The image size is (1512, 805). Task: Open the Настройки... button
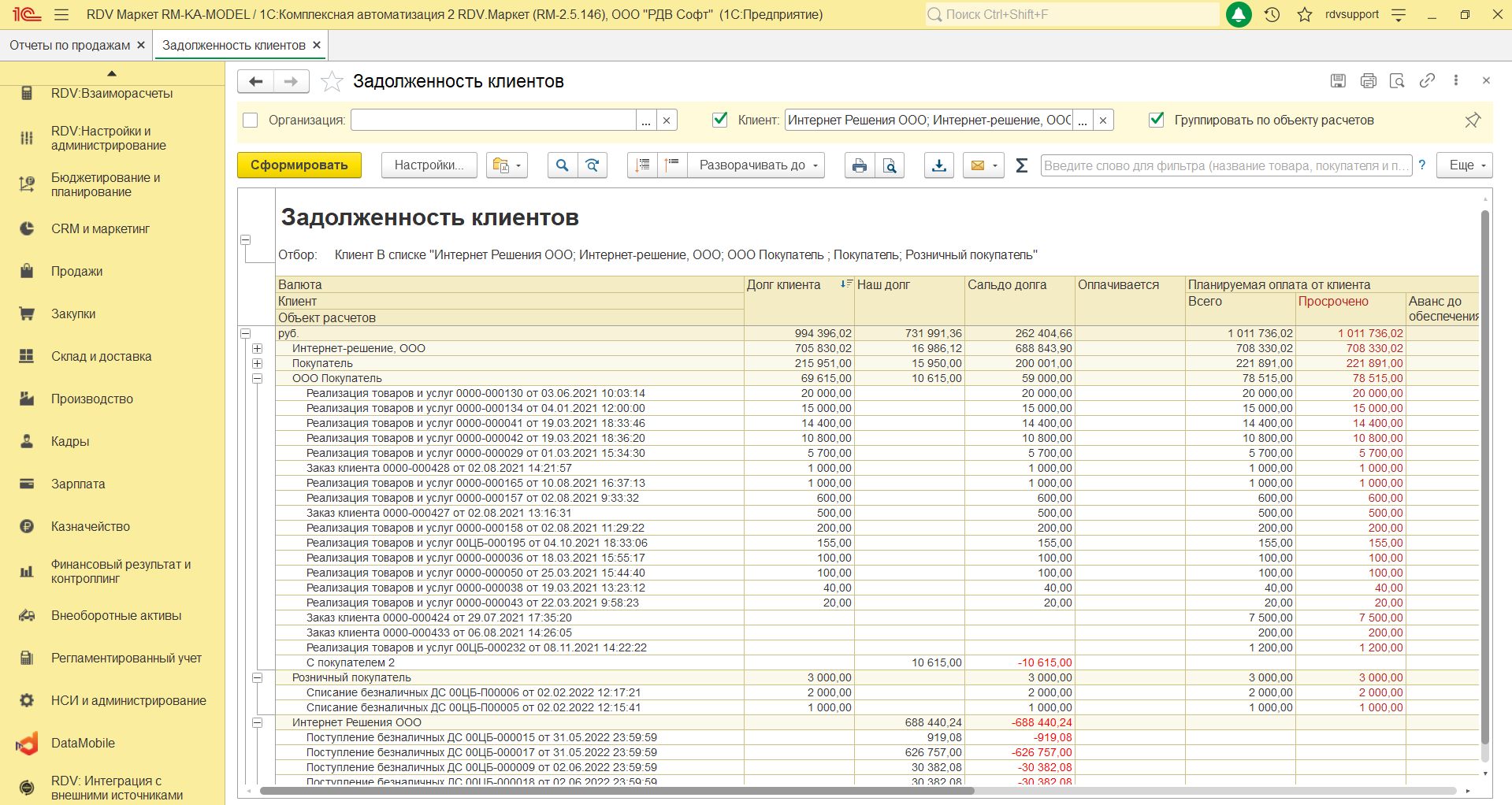429,165
